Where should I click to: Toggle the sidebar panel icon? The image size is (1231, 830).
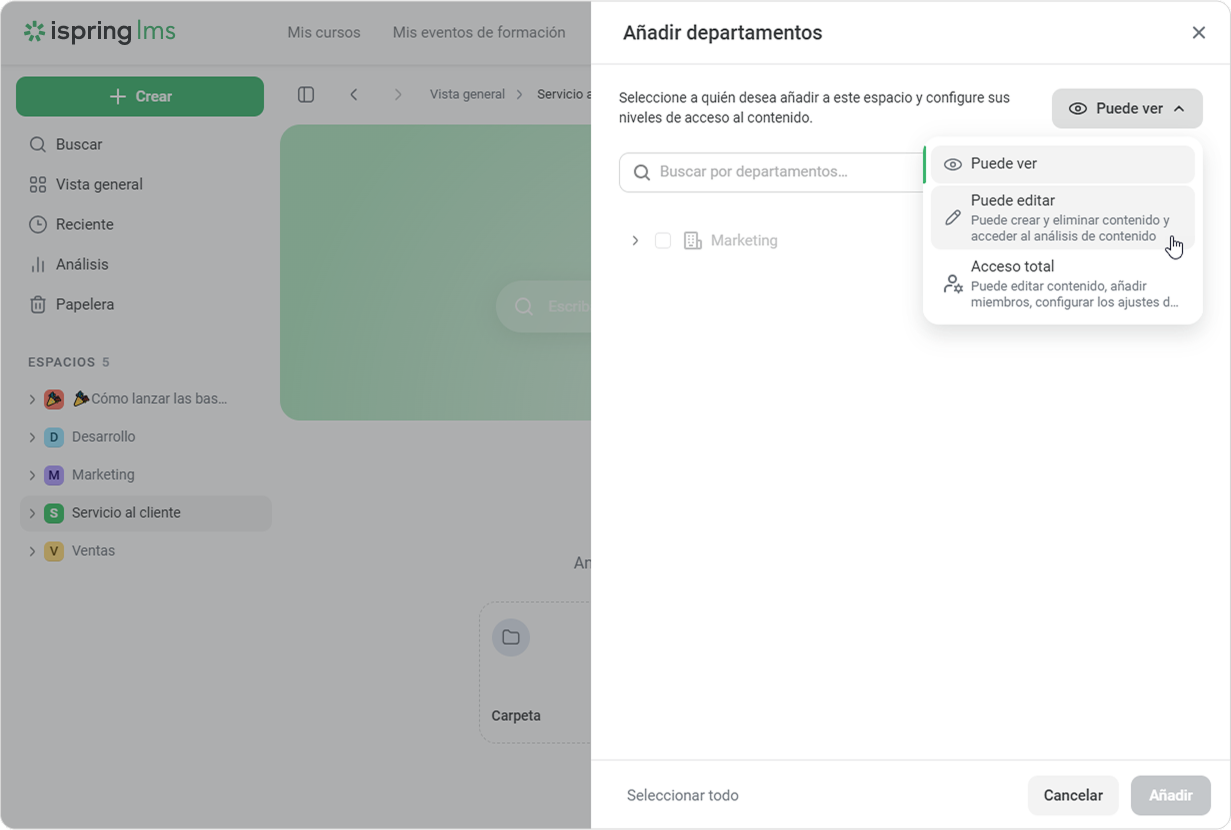[x=306, y=94]
